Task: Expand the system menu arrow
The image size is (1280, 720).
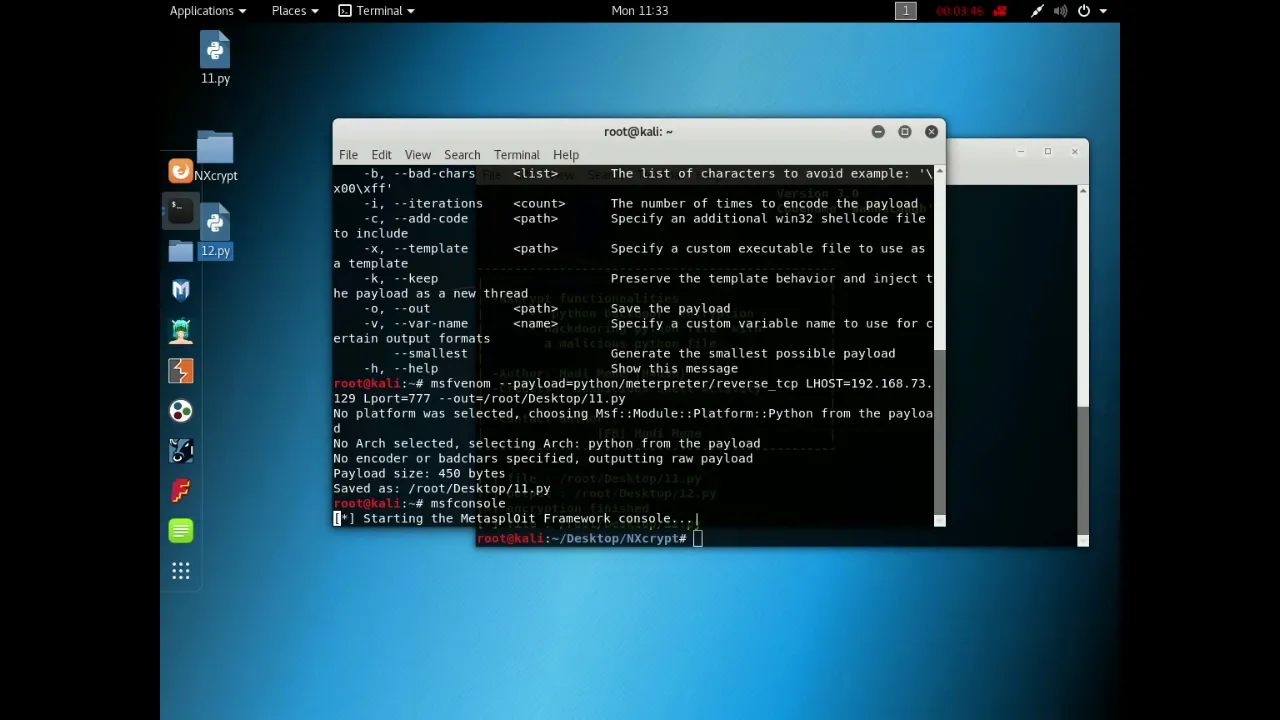Action: 1103,10
